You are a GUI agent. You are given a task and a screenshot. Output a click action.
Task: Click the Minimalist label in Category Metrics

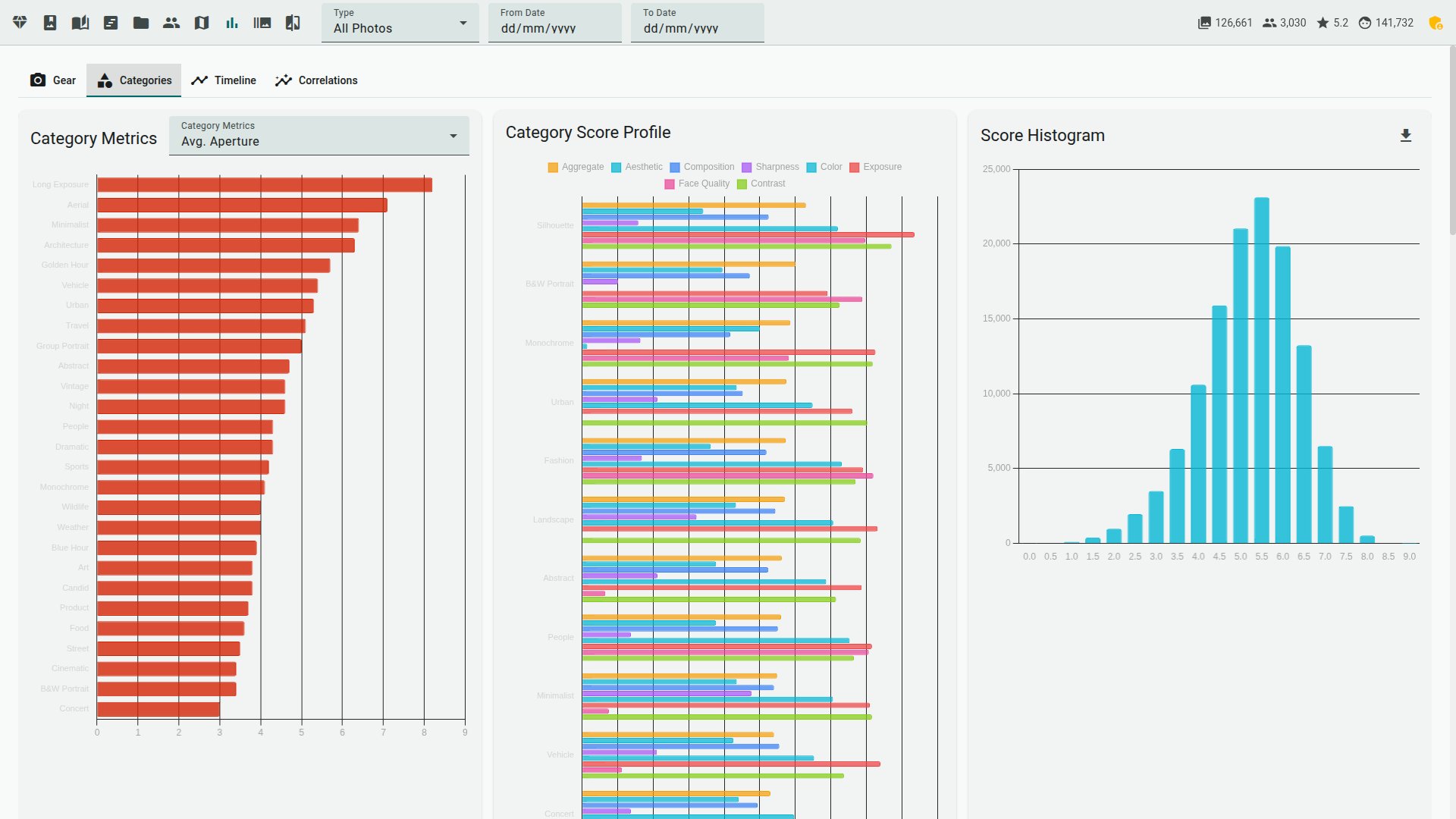(x=70, y=225)
